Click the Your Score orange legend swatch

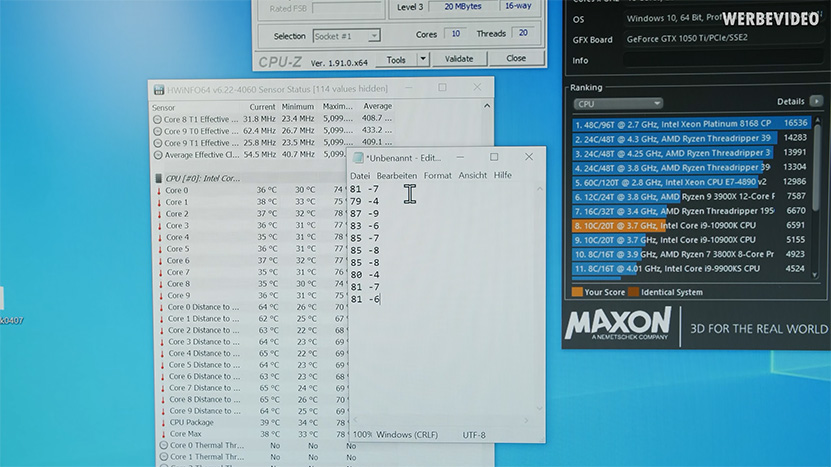(577, 292)
